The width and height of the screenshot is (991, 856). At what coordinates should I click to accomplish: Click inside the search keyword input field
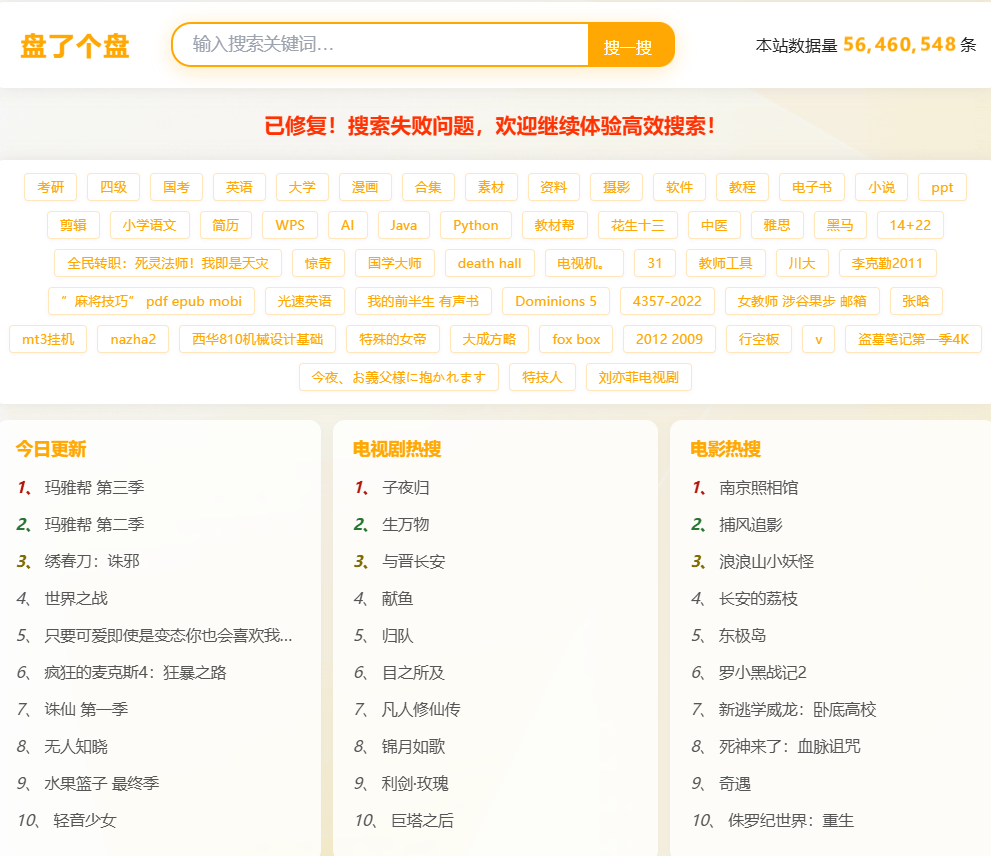point(380,45)
